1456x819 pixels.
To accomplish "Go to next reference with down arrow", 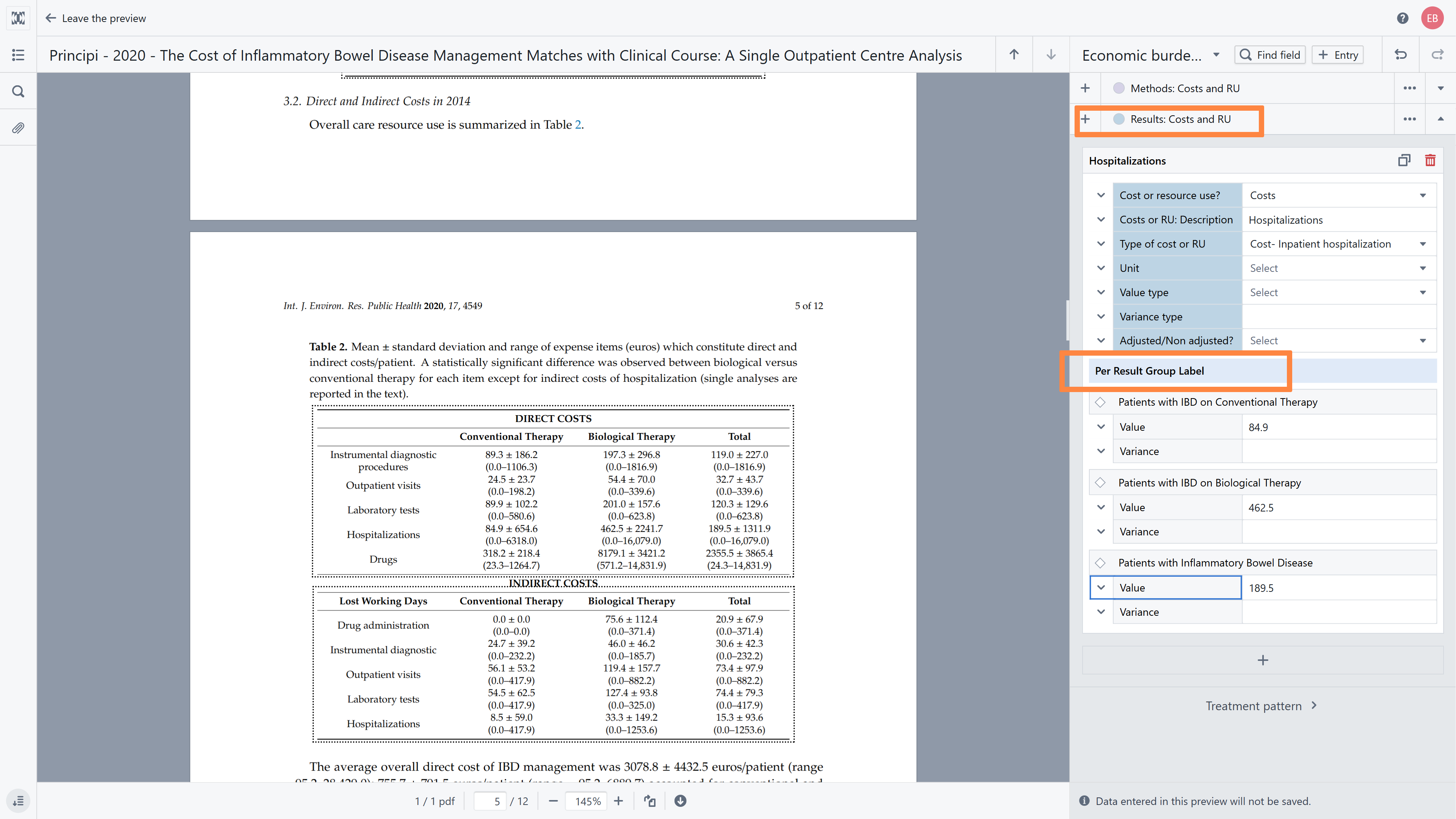I will 1051,55.
